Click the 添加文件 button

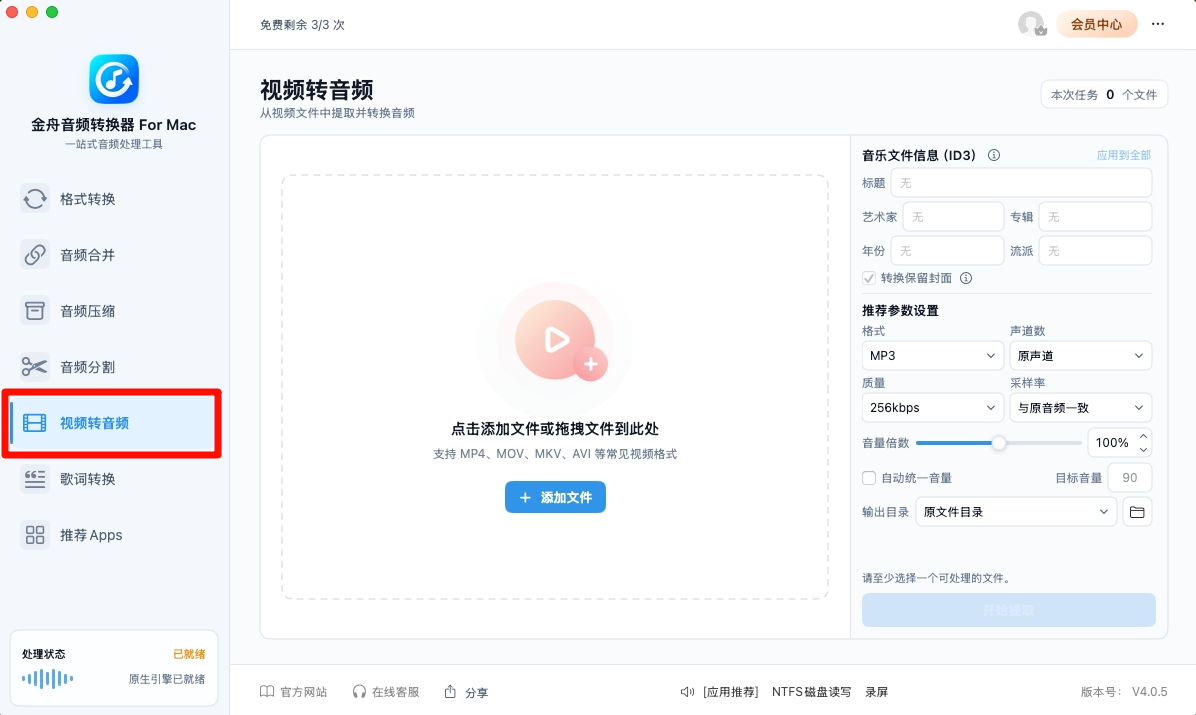[555, 497]
